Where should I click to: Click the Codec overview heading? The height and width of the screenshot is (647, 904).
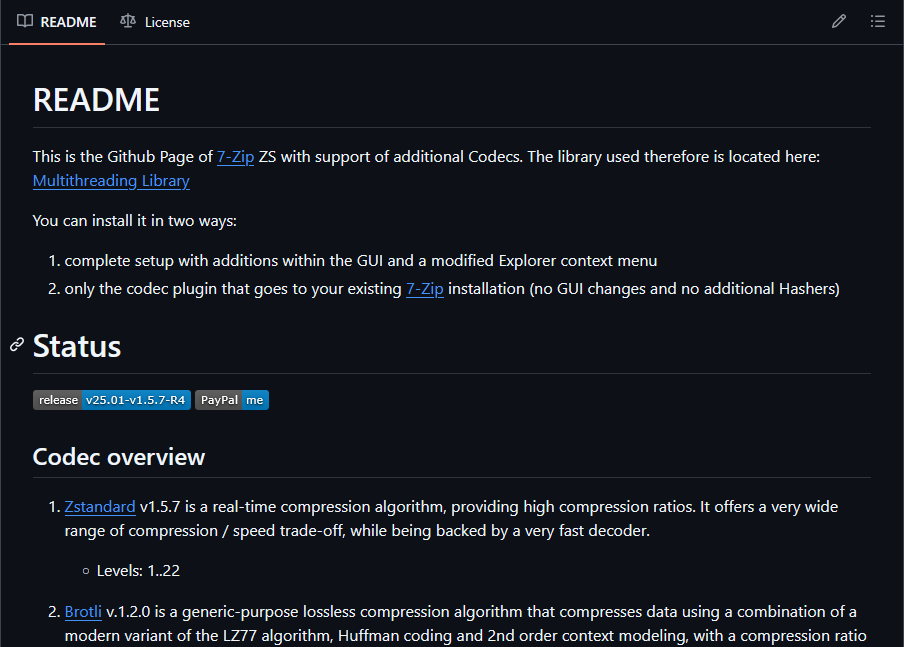coord(119,457)
